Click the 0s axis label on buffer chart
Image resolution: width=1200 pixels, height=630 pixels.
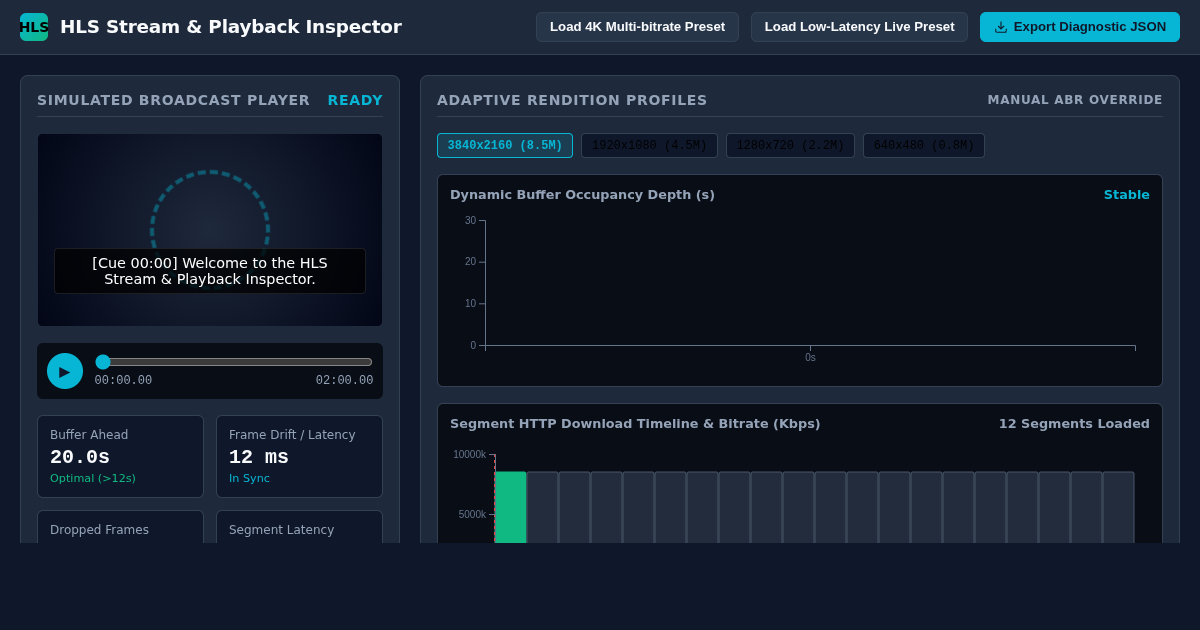point(810,358)
